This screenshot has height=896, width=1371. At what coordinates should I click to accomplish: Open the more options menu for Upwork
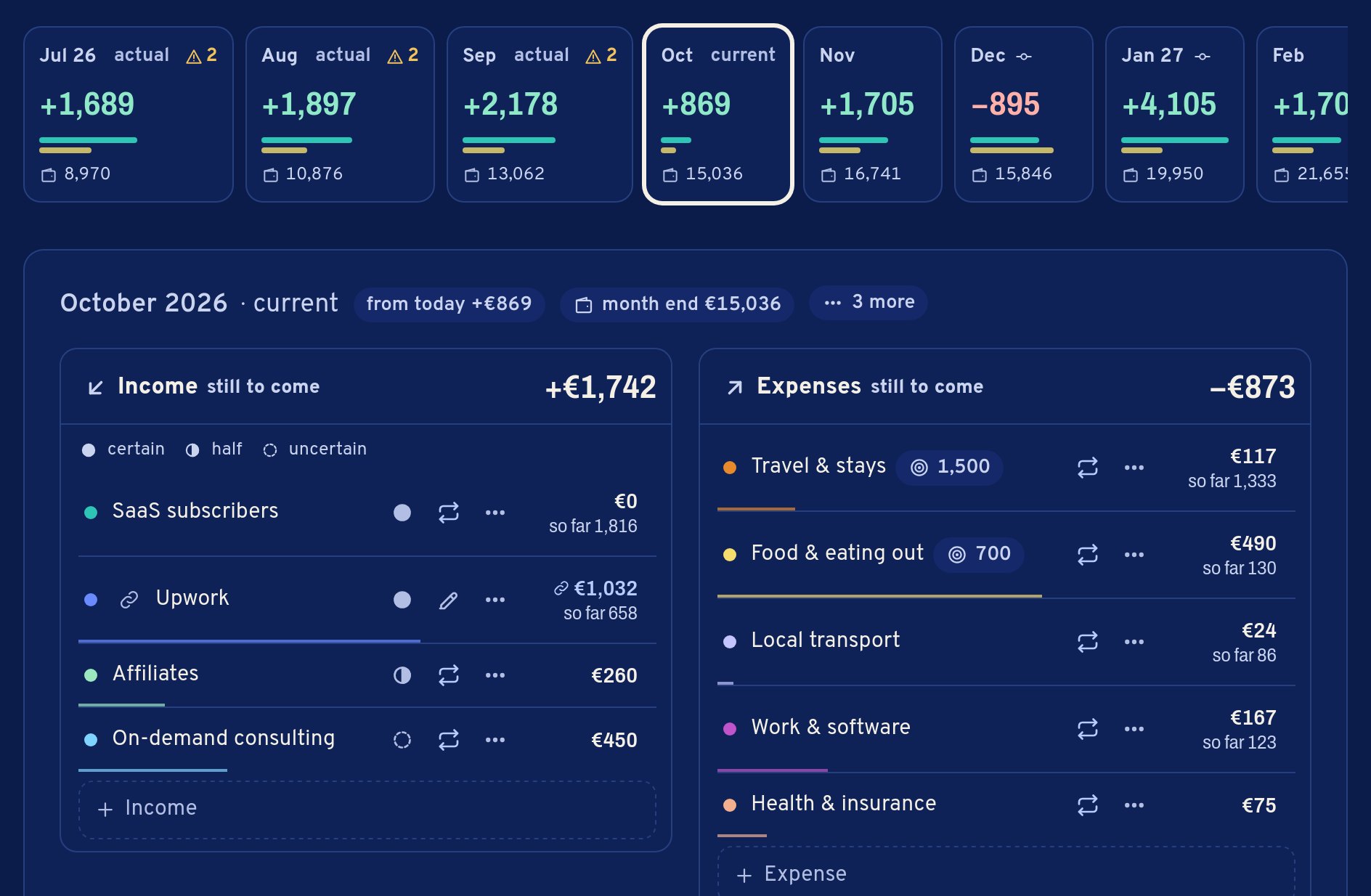pyautogui.click(x=495, y=600)
